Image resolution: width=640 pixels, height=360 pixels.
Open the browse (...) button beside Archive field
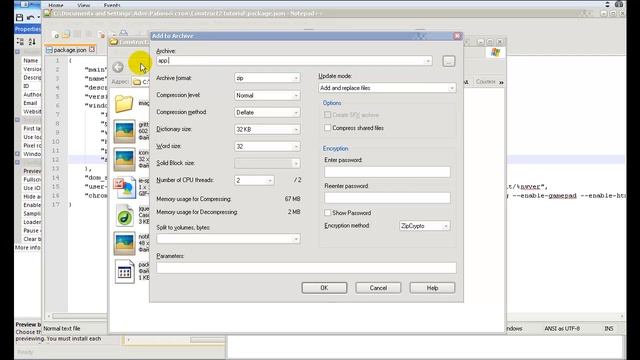449,61
